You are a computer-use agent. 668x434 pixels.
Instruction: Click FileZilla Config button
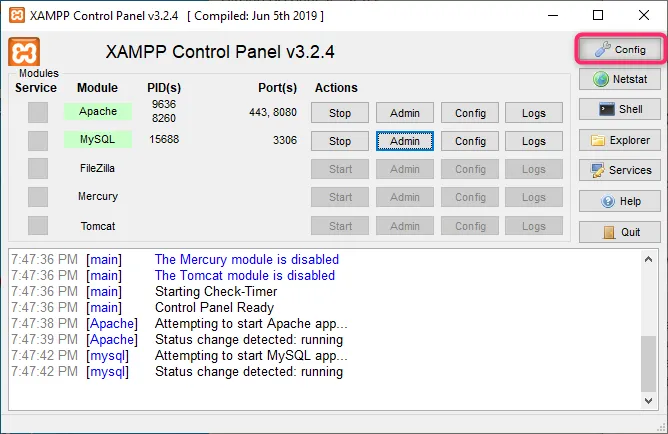[x=470, y=169]
